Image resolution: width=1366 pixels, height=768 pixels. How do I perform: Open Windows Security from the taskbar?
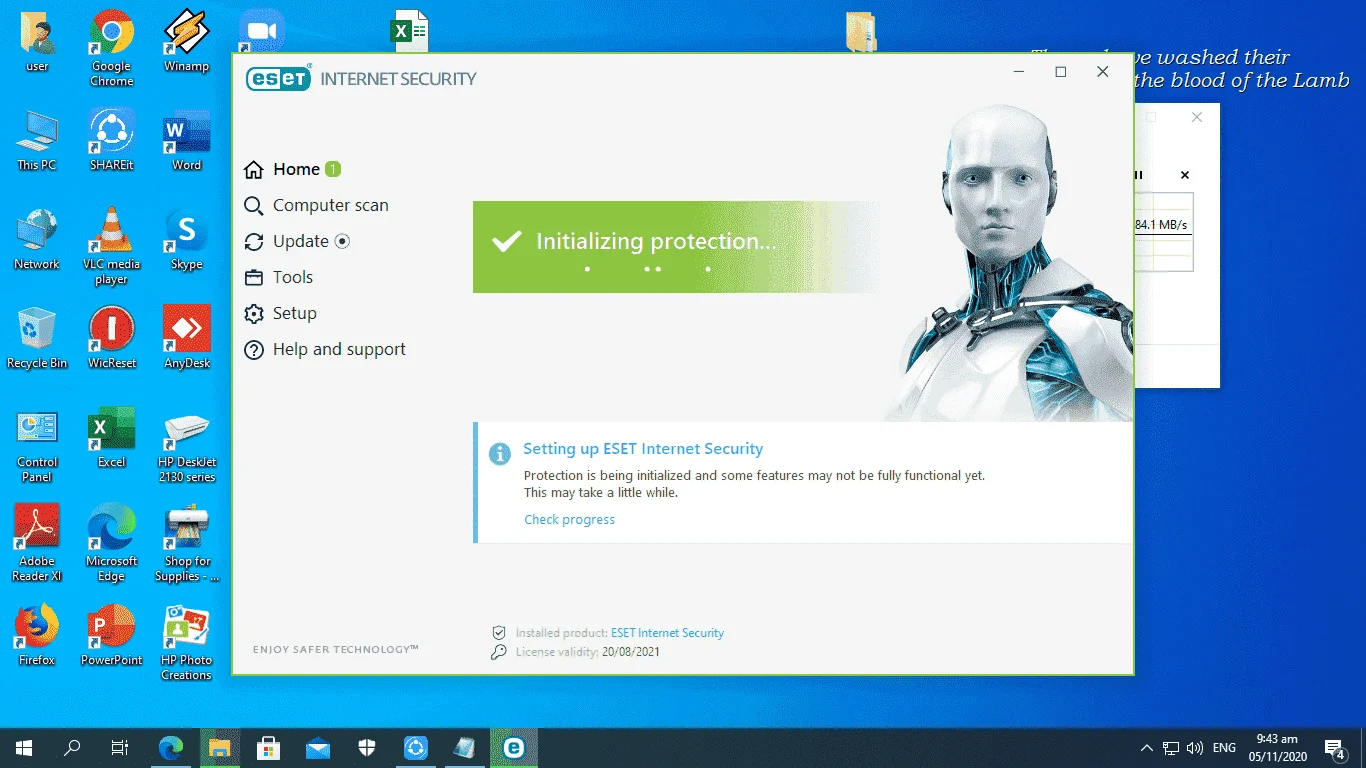[x=367, y=747]
